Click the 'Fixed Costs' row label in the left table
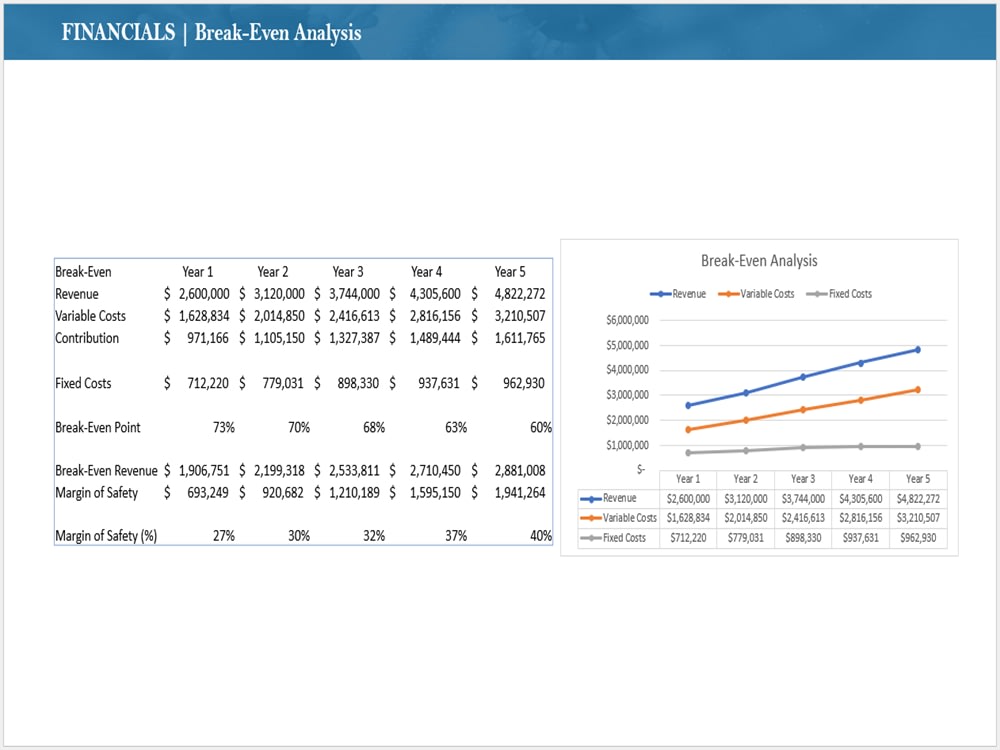 [84, 383]
